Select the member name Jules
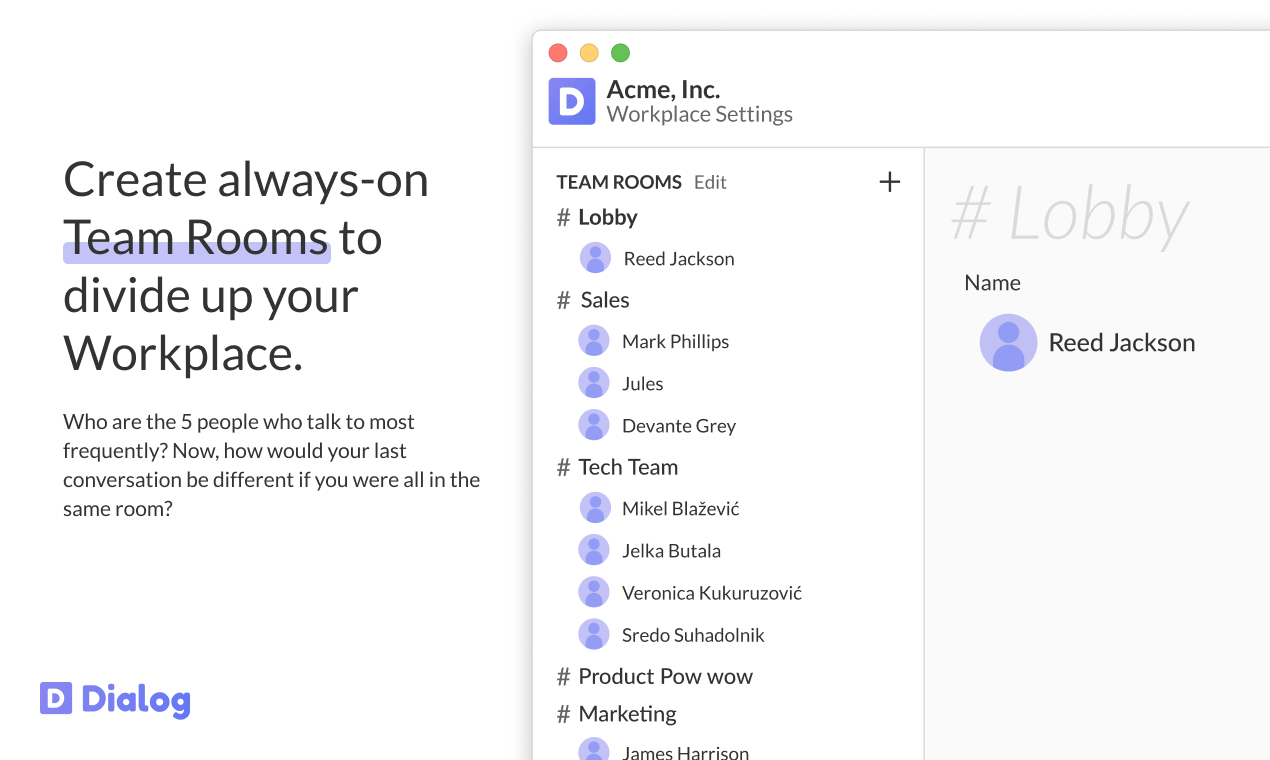The width and height of the screenshot is (1270, 760). (x=642, y=384)
